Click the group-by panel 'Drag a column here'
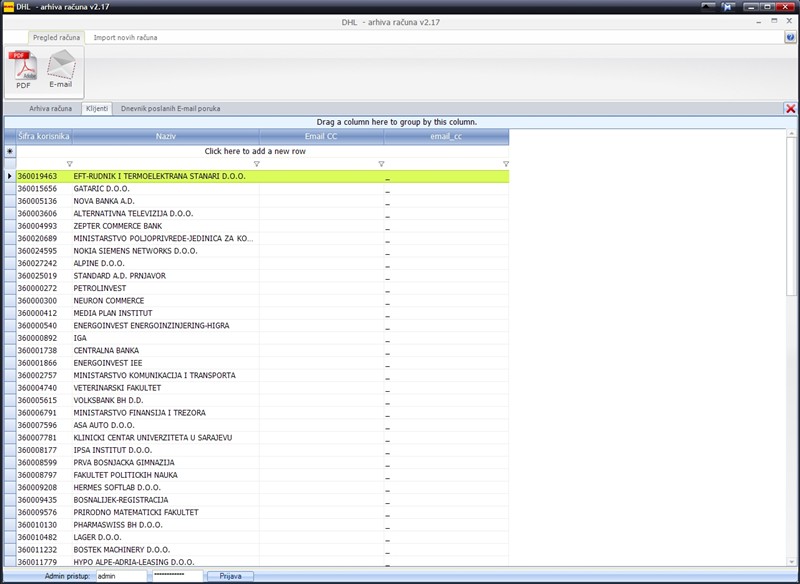 click(x=396, y=122)
